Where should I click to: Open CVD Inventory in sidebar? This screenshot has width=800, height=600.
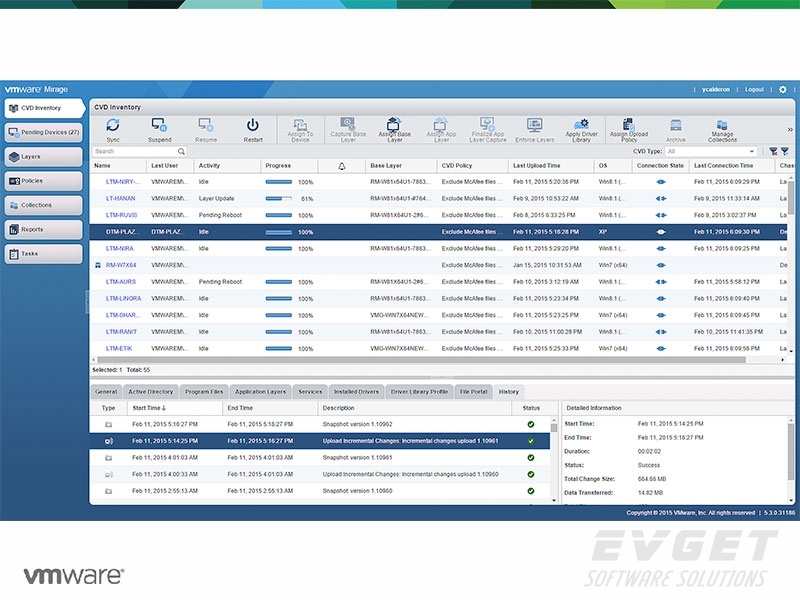pyautogui.click(x=45, y=108)
